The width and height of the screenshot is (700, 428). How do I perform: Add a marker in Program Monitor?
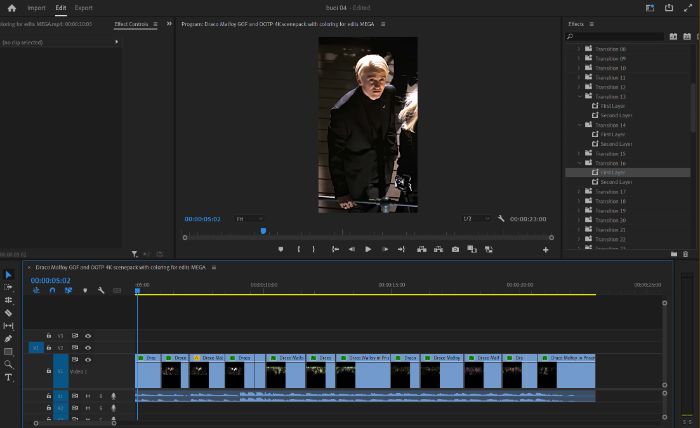click(281, 249)
